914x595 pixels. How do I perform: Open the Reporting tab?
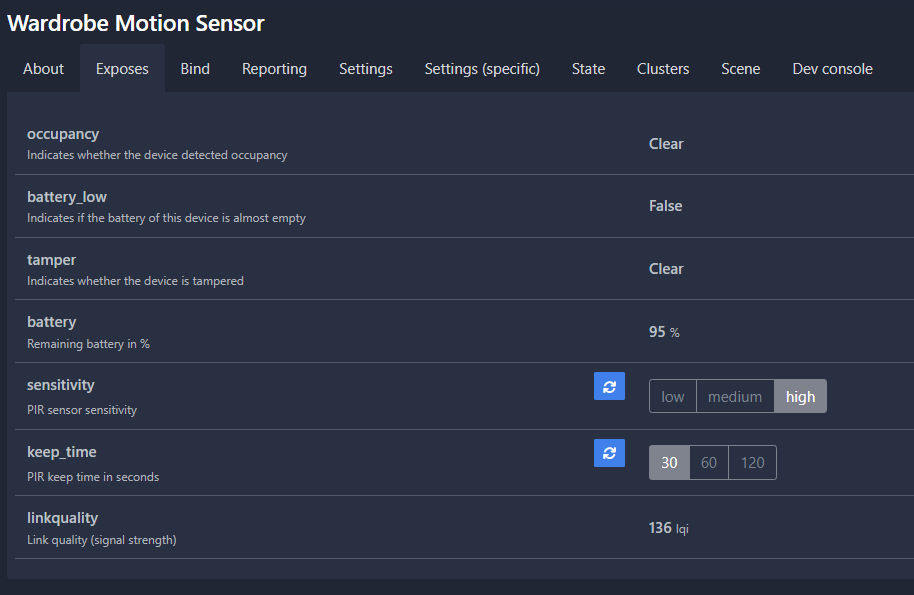pos(274,68)
